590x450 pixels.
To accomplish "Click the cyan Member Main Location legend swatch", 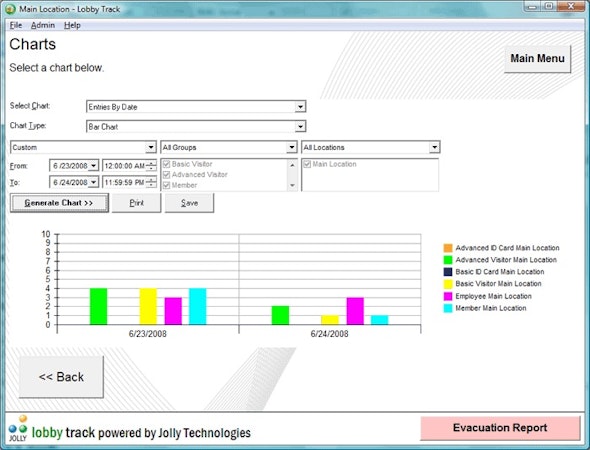I will tap(448, 308).
